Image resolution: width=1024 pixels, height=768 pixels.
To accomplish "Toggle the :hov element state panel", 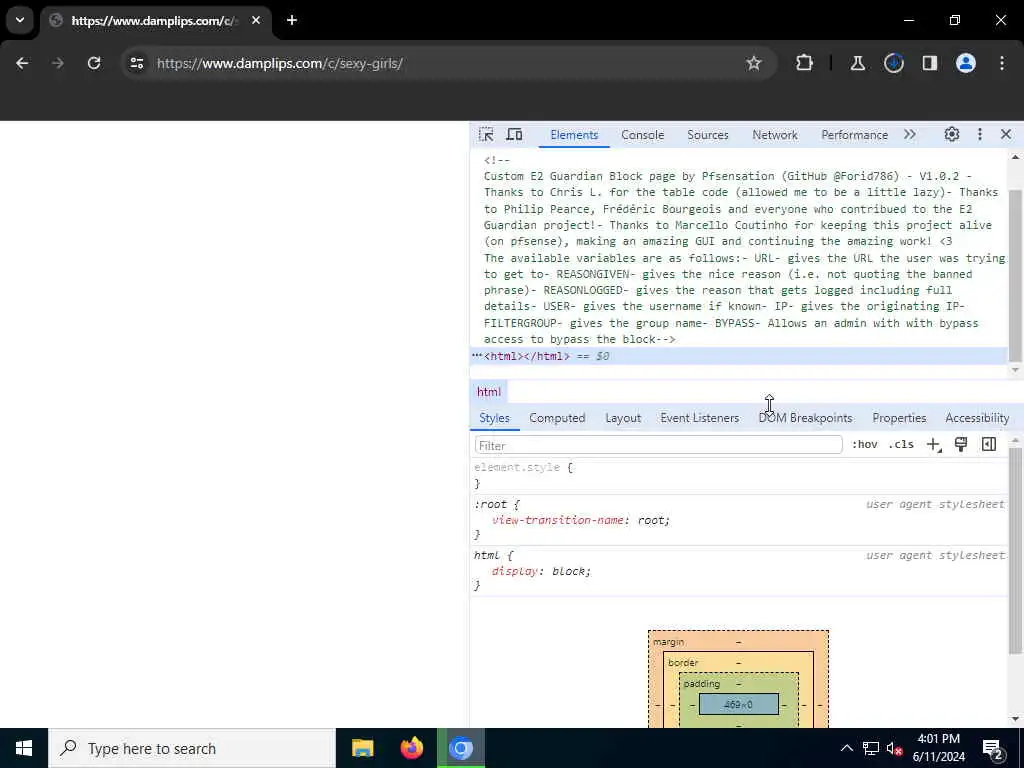I will click(x=865, y=445).
